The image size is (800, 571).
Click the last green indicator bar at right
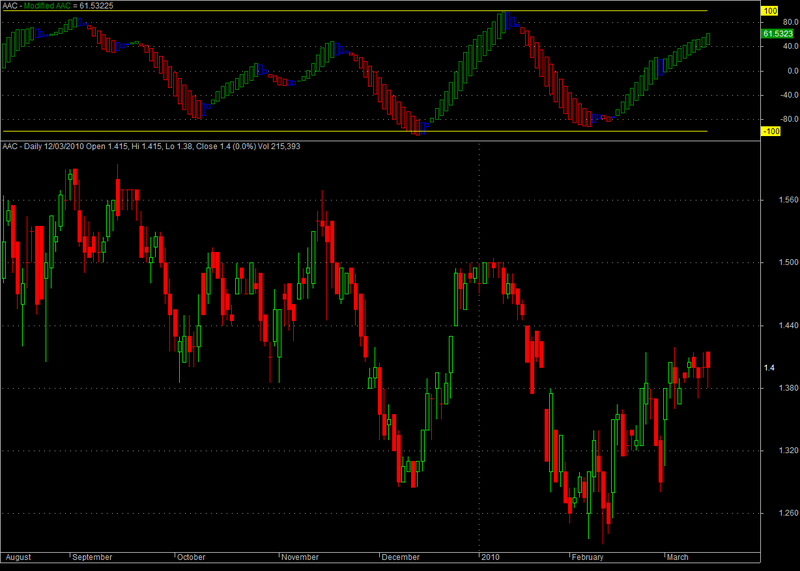tap(708, 39)
